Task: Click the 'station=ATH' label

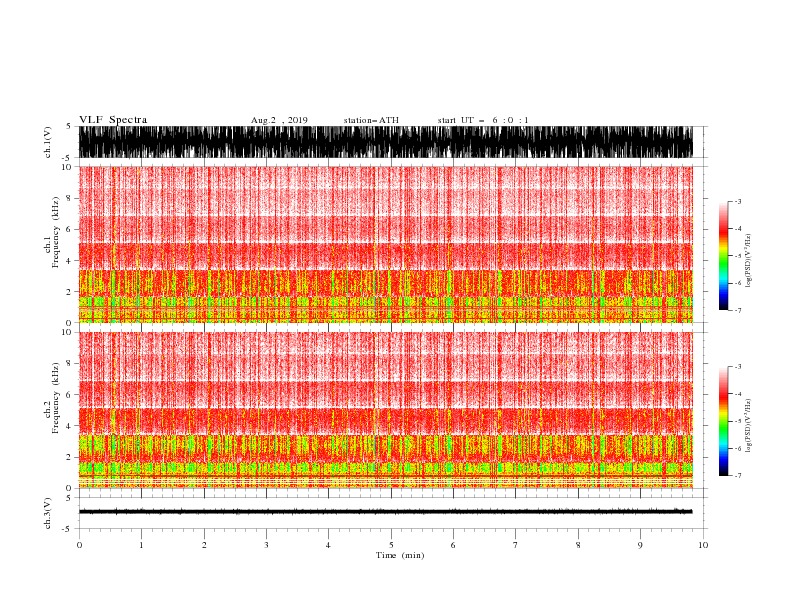Action: pyautogui.click(x=371, y=120)
